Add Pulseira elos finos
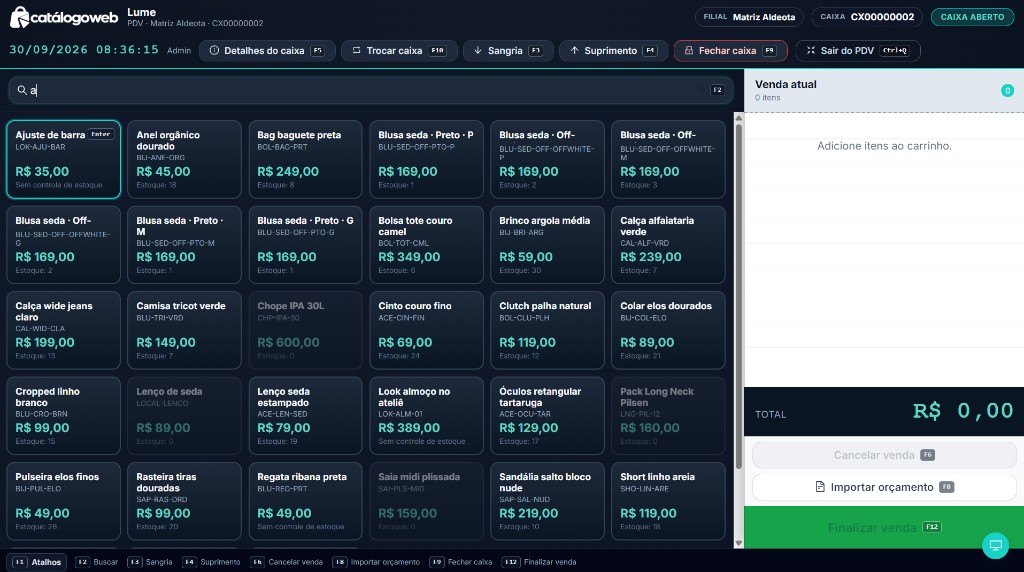 tap(63, 501)
